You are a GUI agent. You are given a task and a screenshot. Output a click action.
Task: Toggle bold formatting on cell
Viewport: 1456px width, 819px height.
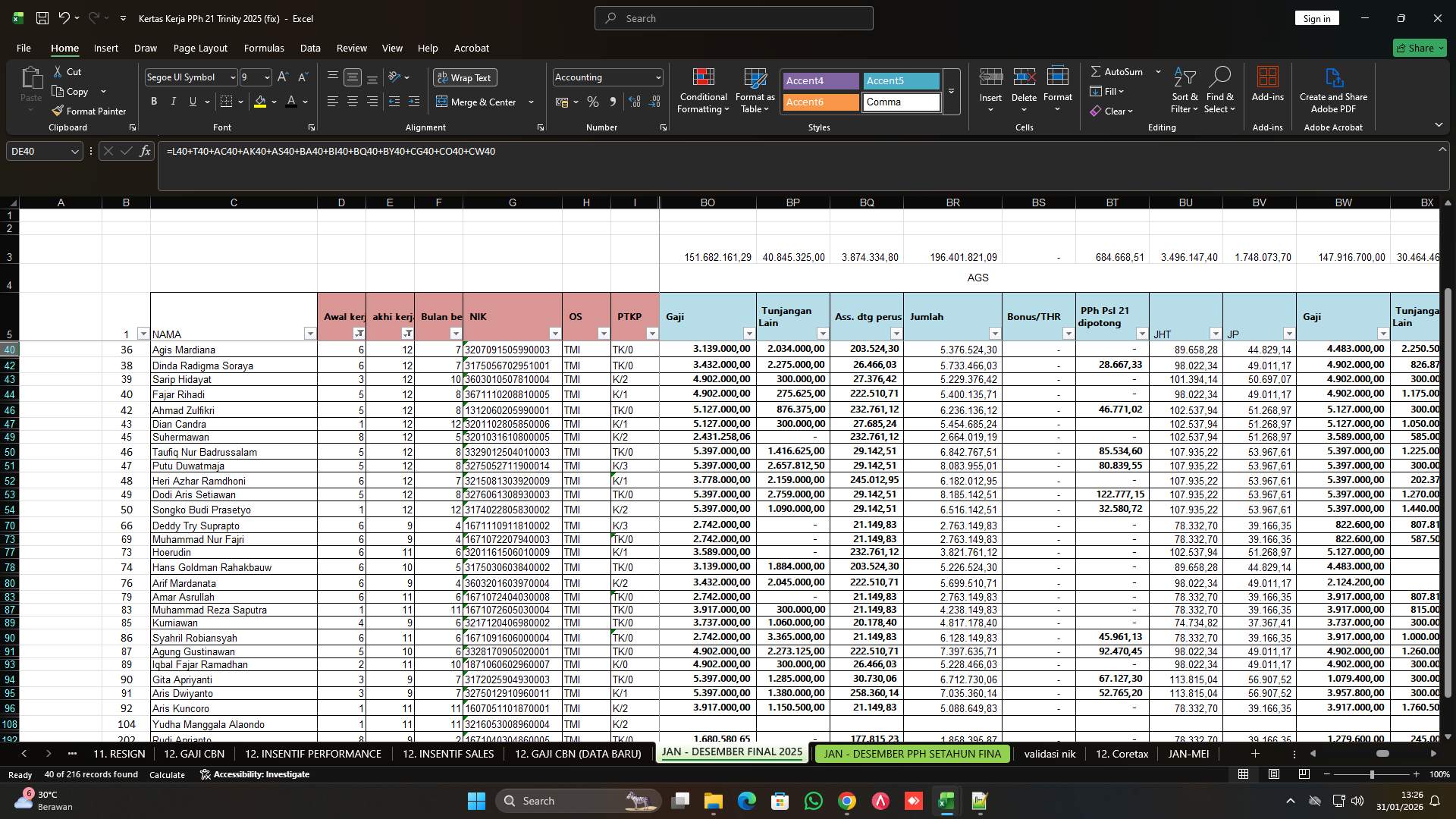(154, 101)
